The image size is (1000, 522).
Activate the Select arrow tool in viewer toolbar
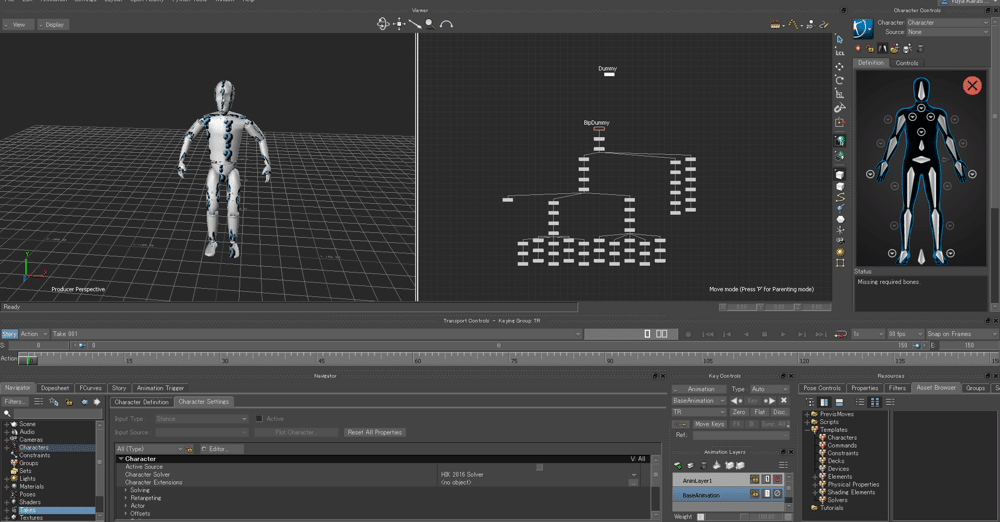(x=840, y=39)
